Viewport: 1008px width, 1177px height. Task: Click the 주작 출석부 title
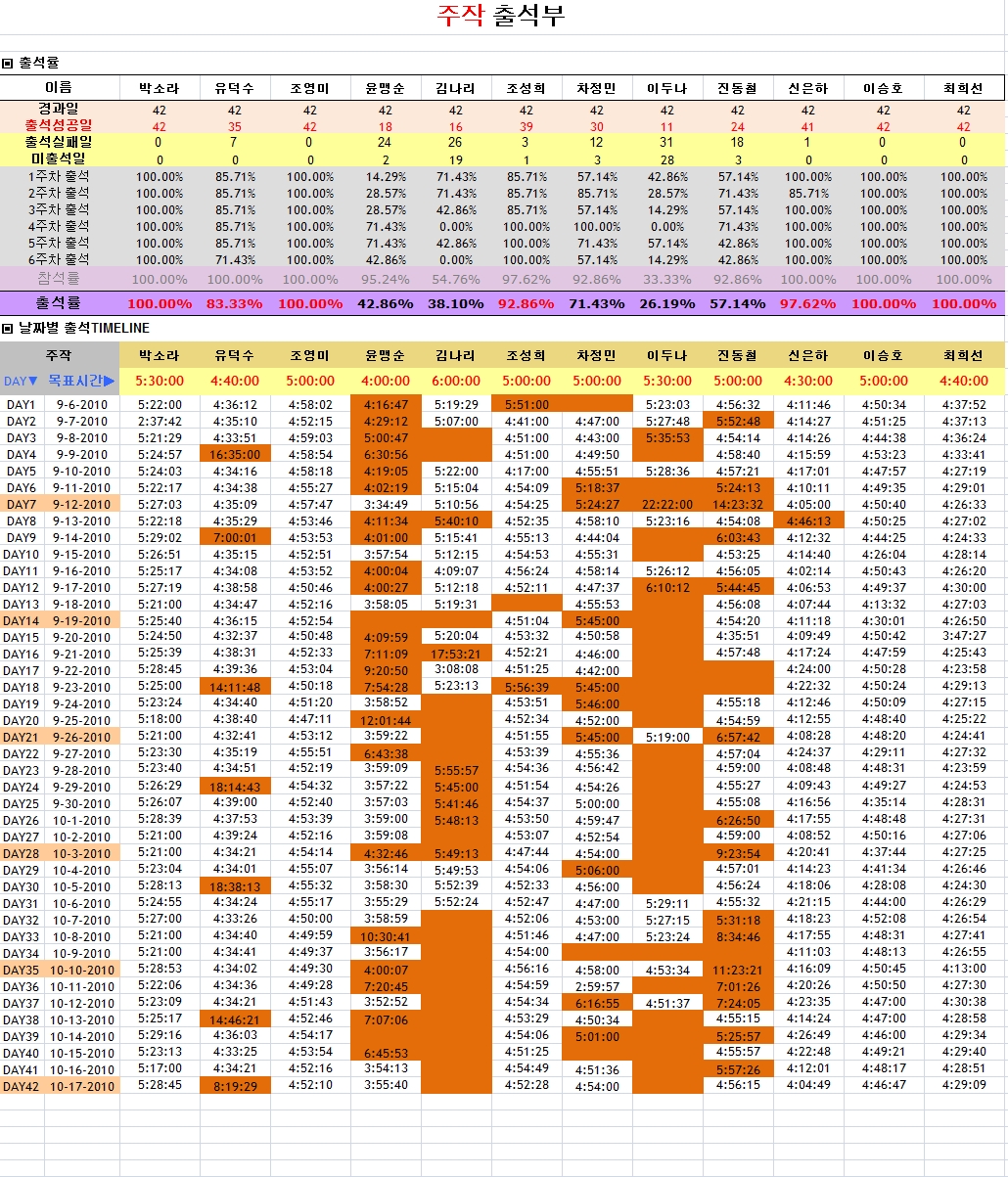click(500, 17)
